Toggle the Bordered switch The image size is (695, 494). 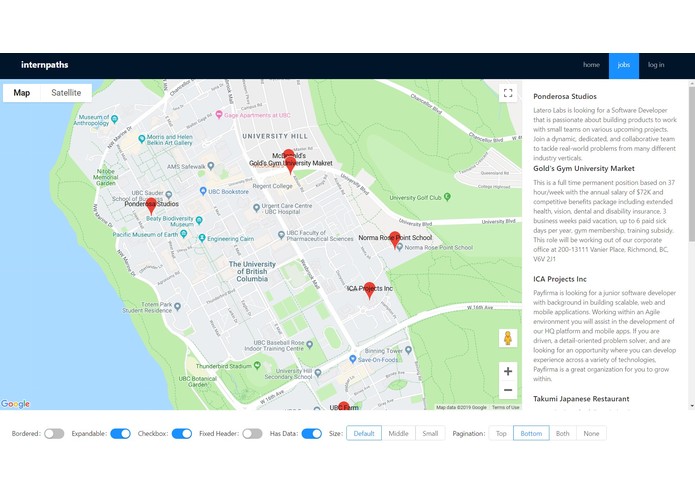[x=54, y=434]
